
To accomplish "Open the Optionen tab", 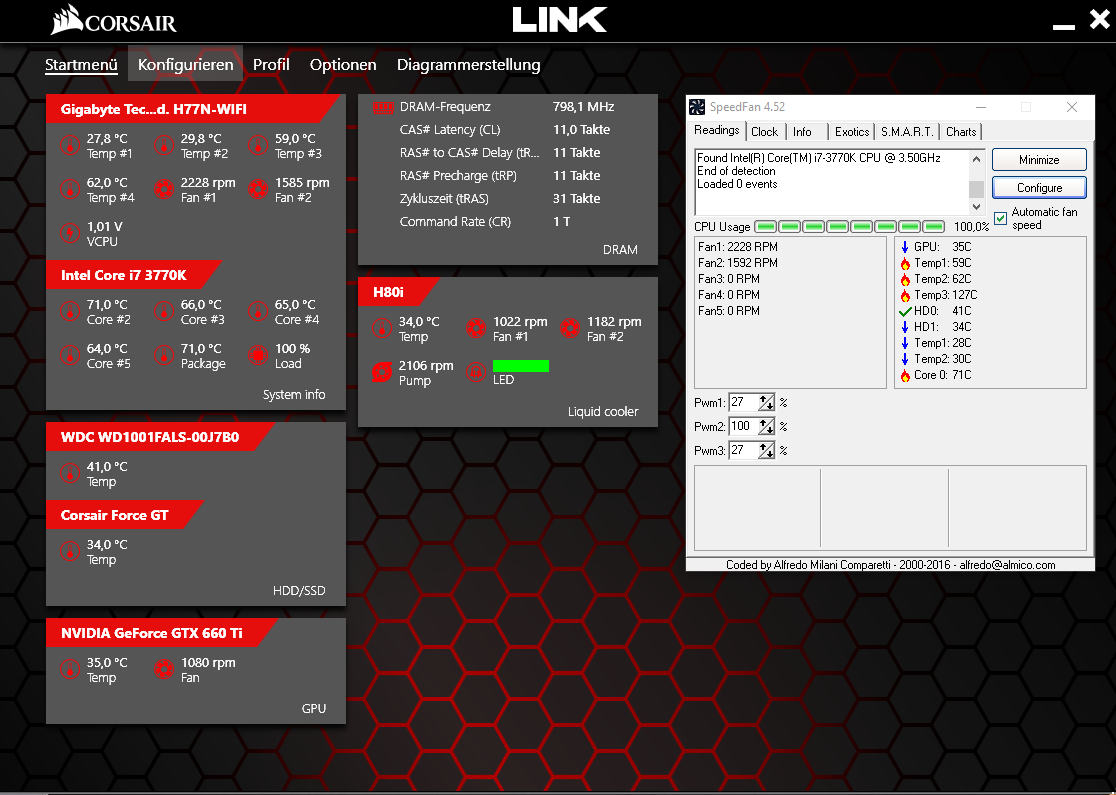I will 343,65.
